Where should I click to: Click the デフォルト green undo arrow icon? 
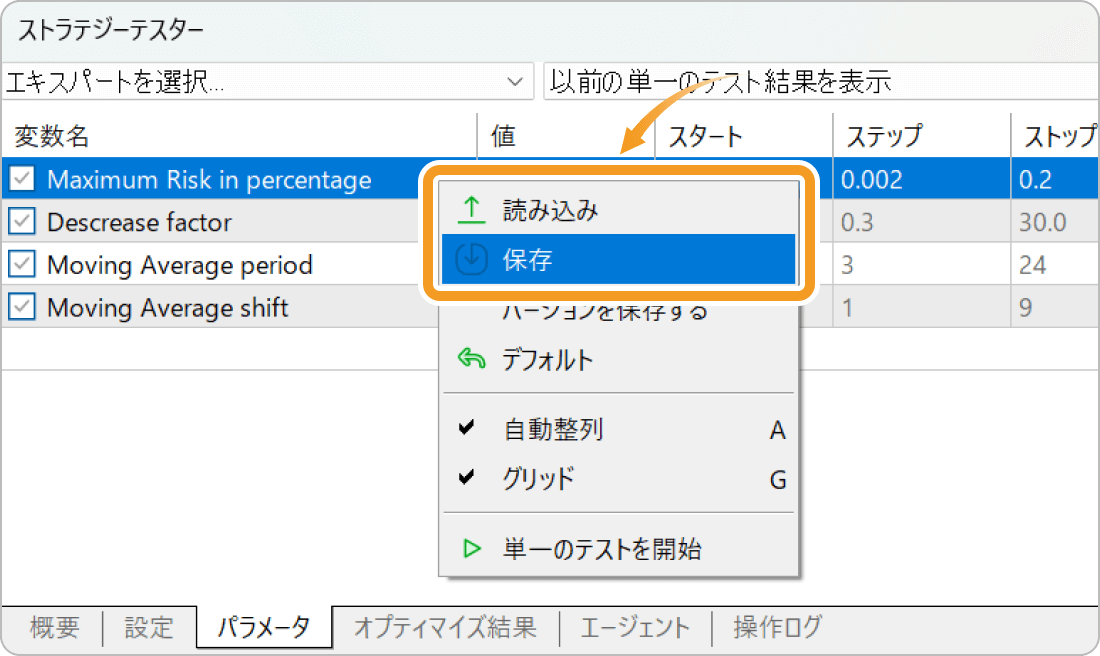click(472, 360)
